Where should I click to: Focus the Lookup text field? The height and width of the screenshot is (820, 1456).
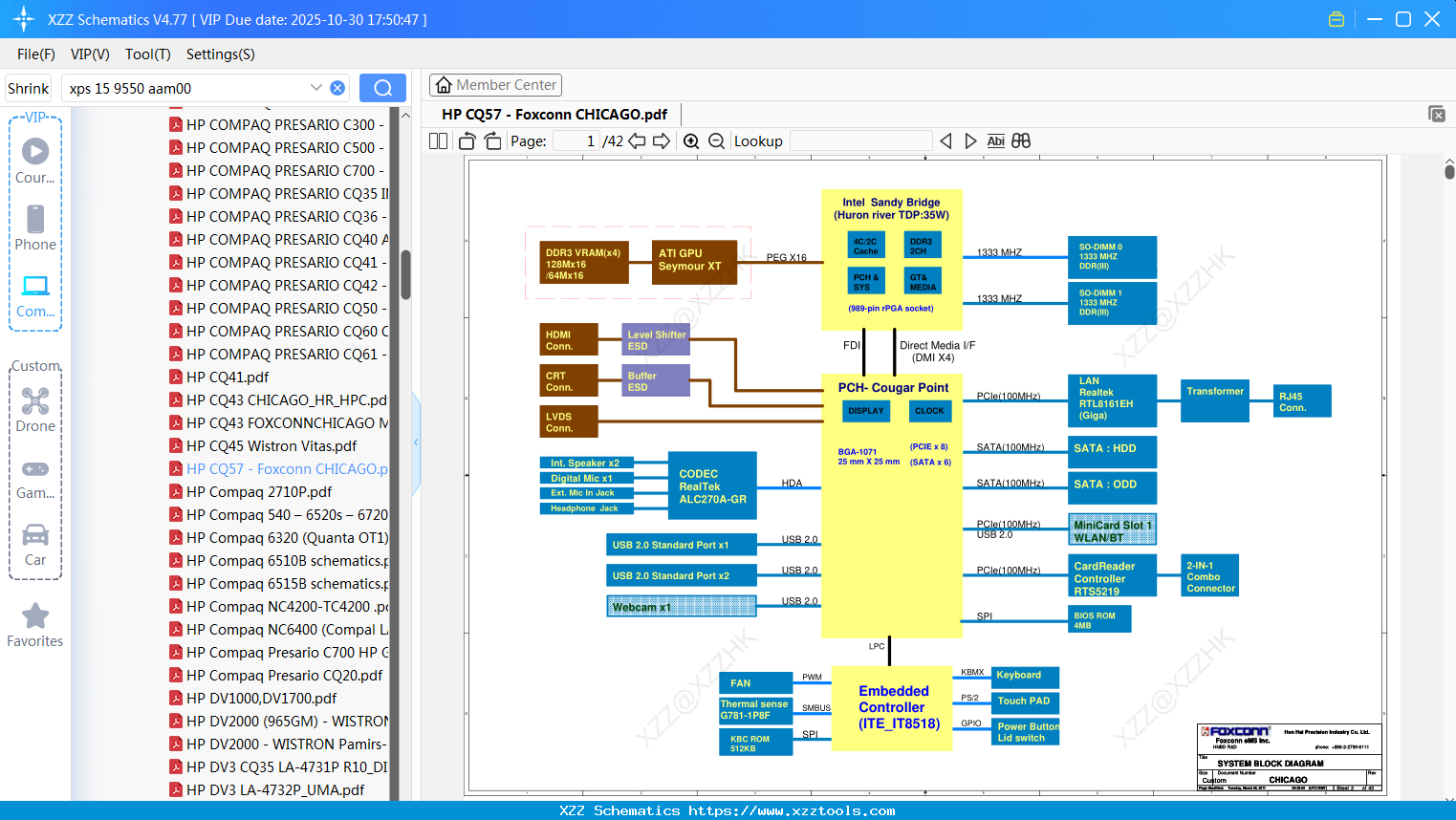pos(860,141)
